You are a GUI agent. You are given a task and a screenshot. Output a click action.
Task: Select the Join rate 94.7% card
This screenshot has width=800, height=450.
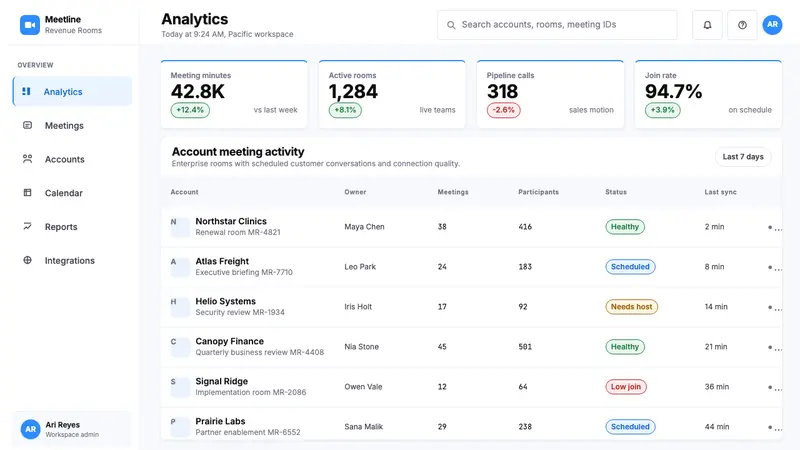pyautogui.click(x=708, y=94)
